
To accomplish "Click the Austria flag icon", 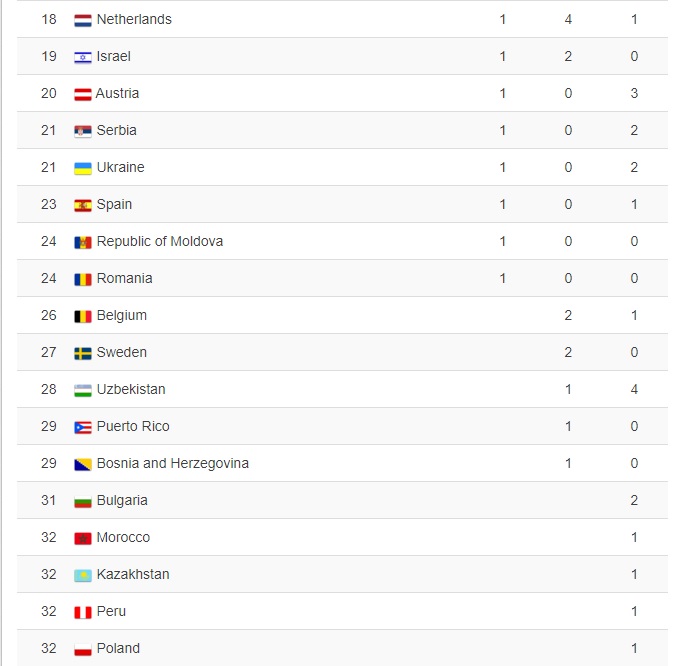I will [x=83, y=94].
